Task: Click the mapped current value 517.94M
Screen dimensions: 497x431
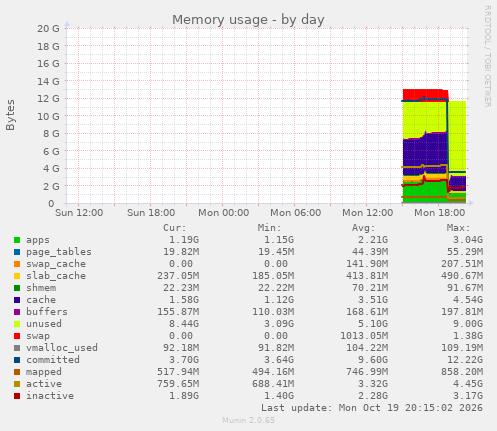Action: pos(178,372)
